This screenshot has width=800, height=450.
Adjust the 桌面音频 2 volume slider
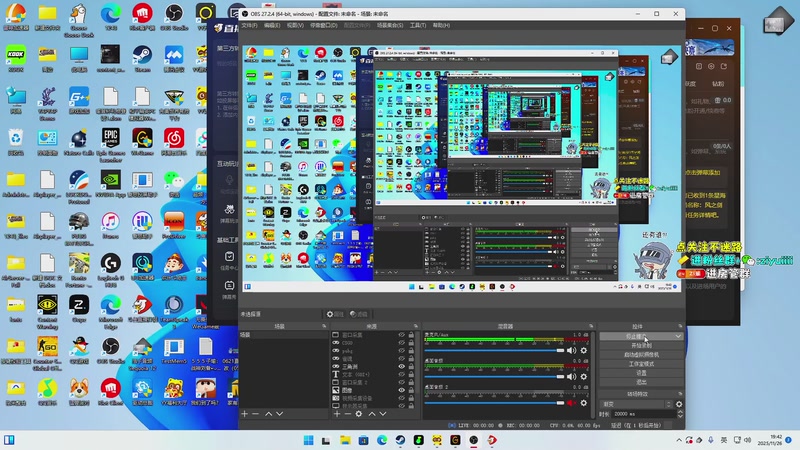coord(494,403)
